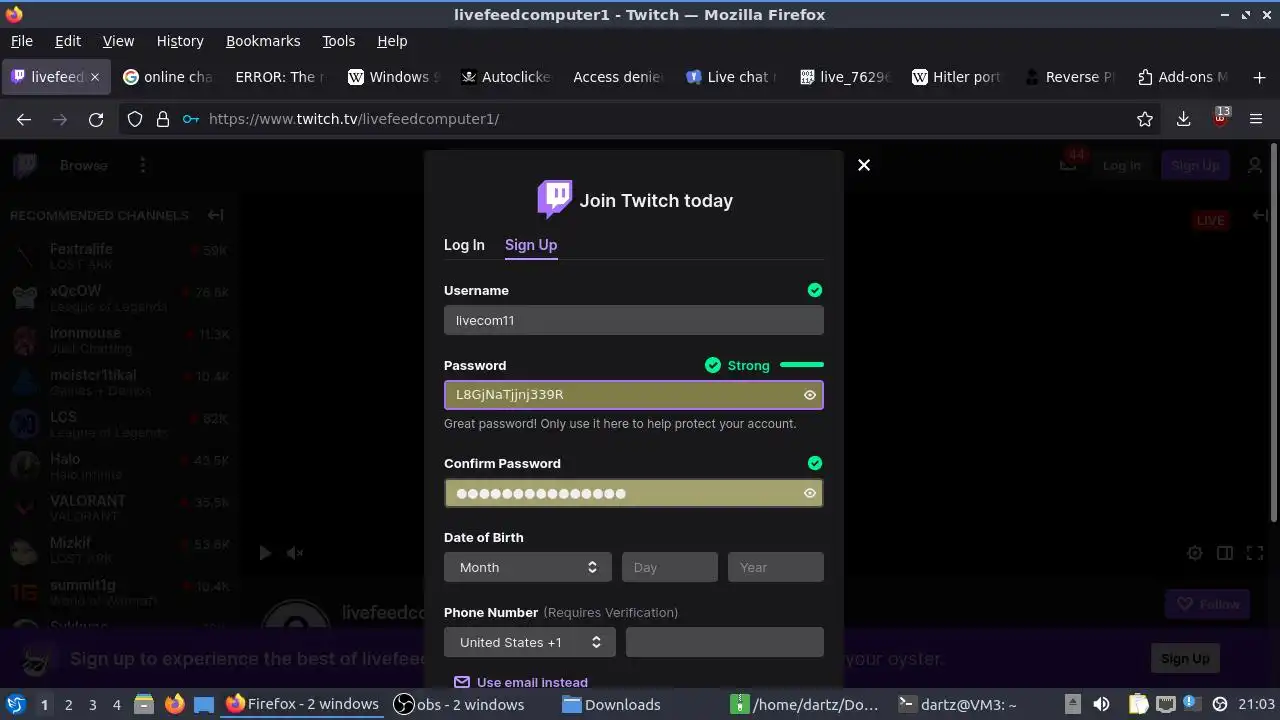Click the clipboard tray icon
This screenshot has width=1280, height=720.
[x=1140, y=704]
